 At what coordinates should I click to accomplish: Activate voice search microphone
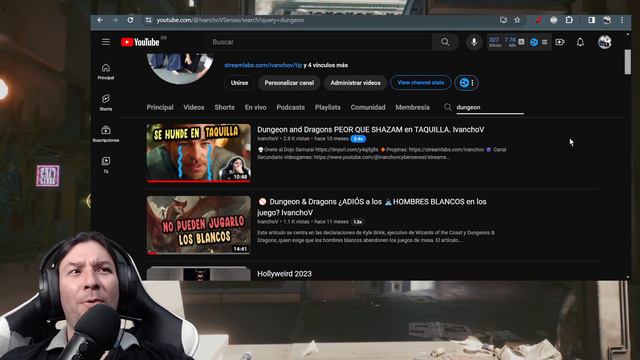click(474, 42)
